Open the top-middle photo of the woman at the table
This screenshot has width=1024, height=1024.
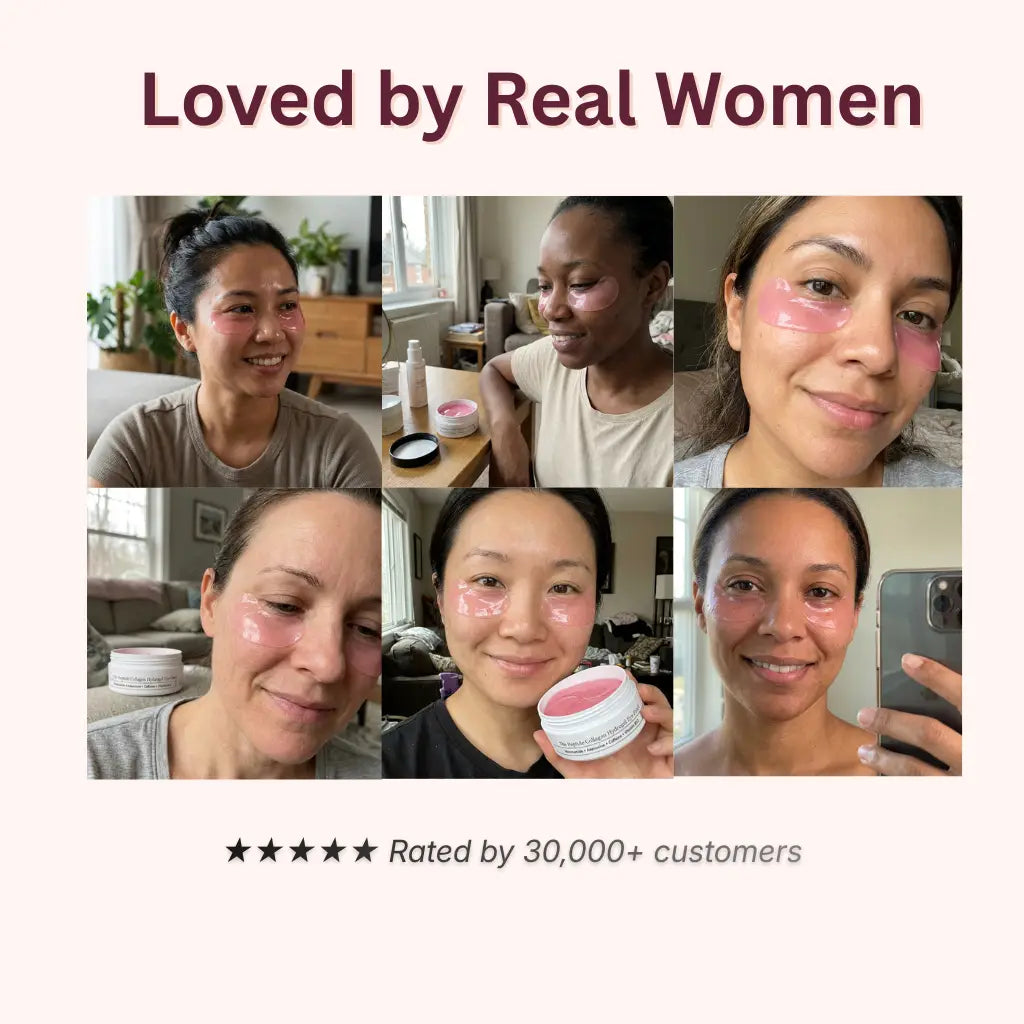528,342
